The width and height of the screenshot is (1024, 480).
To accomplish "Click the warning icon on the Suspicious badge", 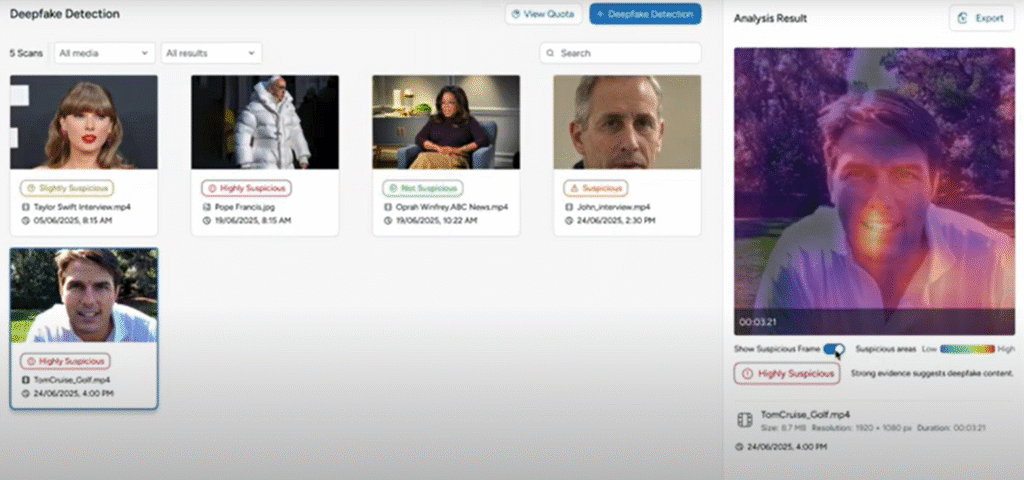I will click(574, 188).
